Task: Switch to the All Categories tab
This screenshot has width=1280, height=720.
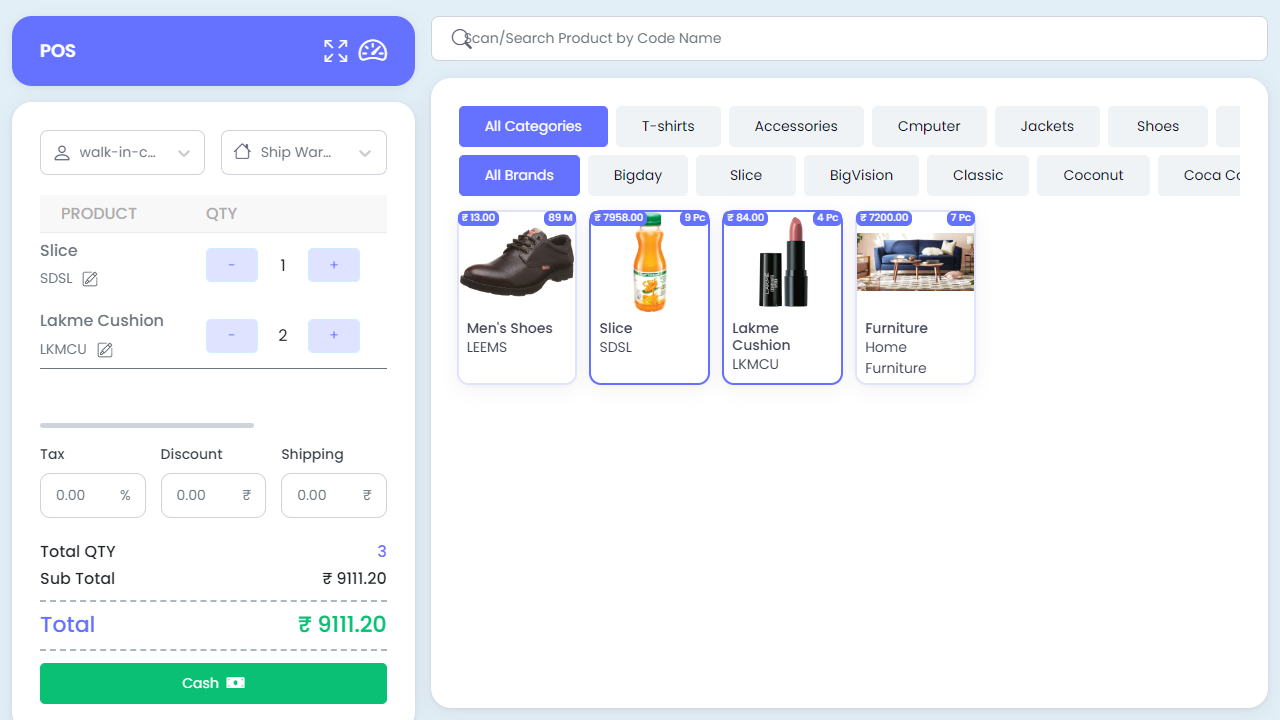Action: click(533, 126)
